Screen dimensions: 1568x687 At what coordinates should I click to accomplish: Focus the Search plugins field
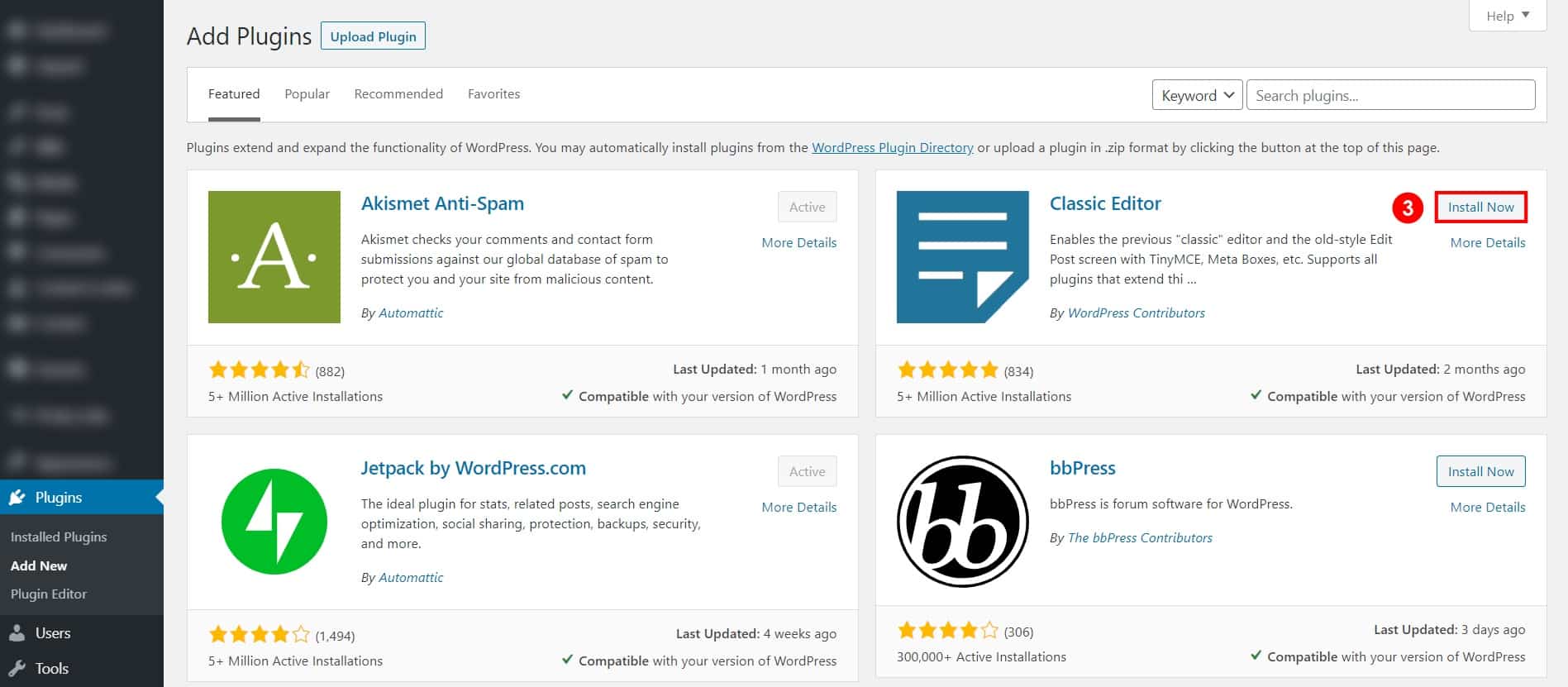click(x=1391, y=95)
